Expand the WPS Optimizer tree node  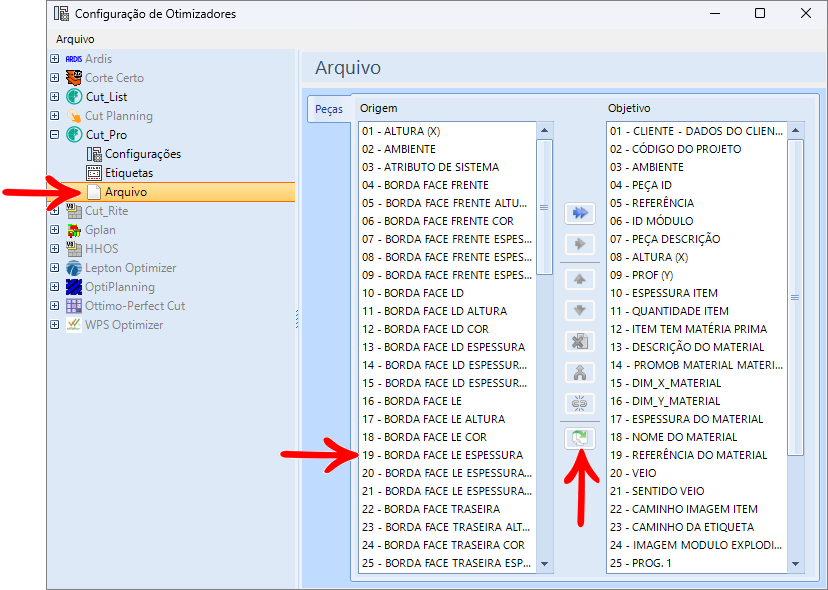click(x=54, y=325)
